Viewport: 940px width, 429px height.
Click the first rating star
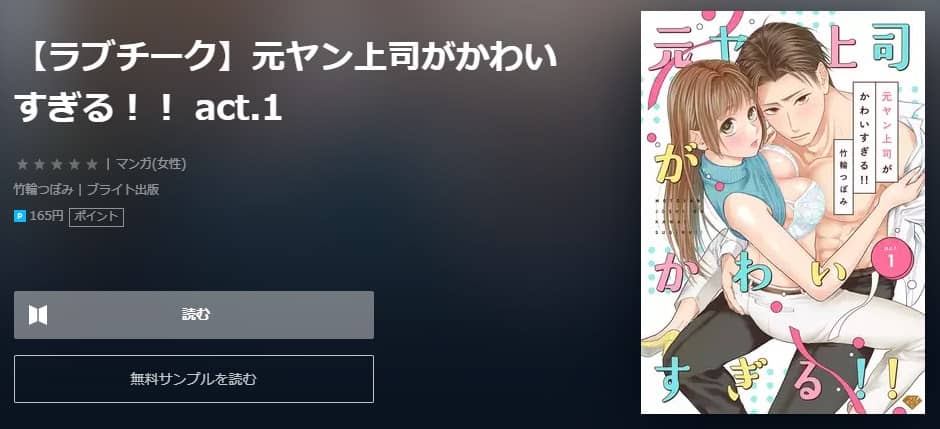(22, 164)
